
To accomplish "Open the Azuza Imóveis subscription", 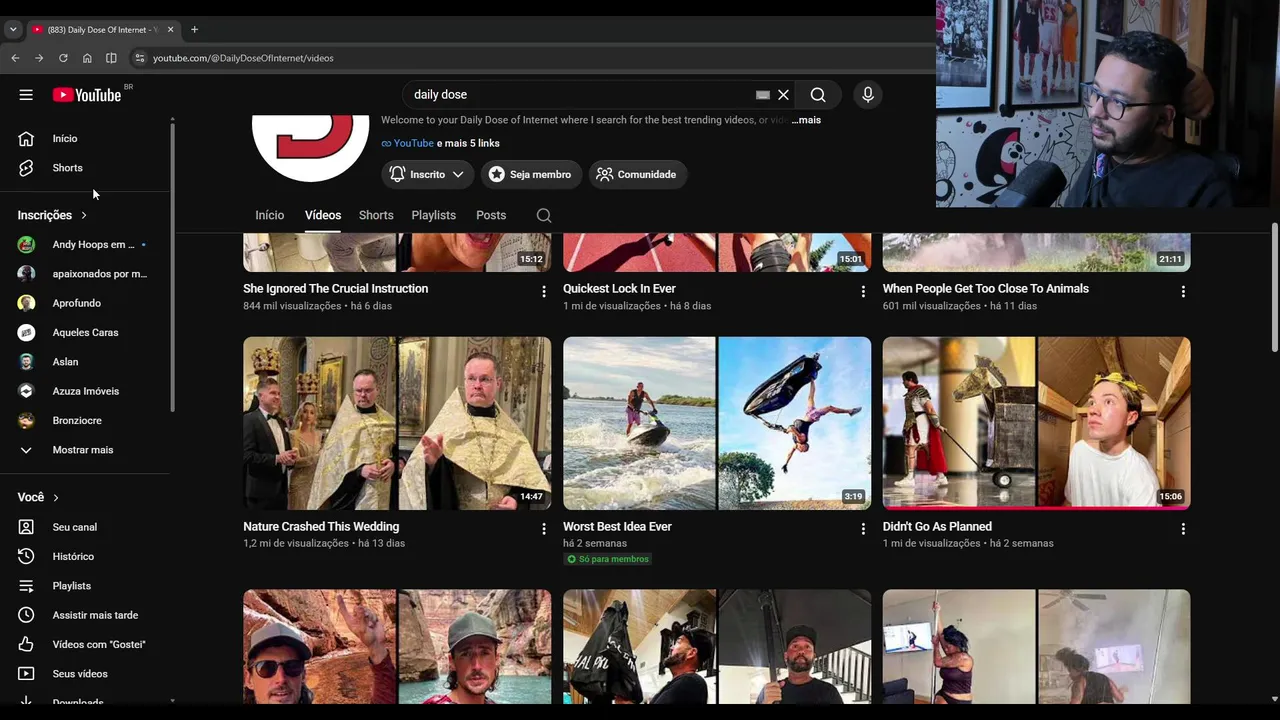I will tap(88, 391).
